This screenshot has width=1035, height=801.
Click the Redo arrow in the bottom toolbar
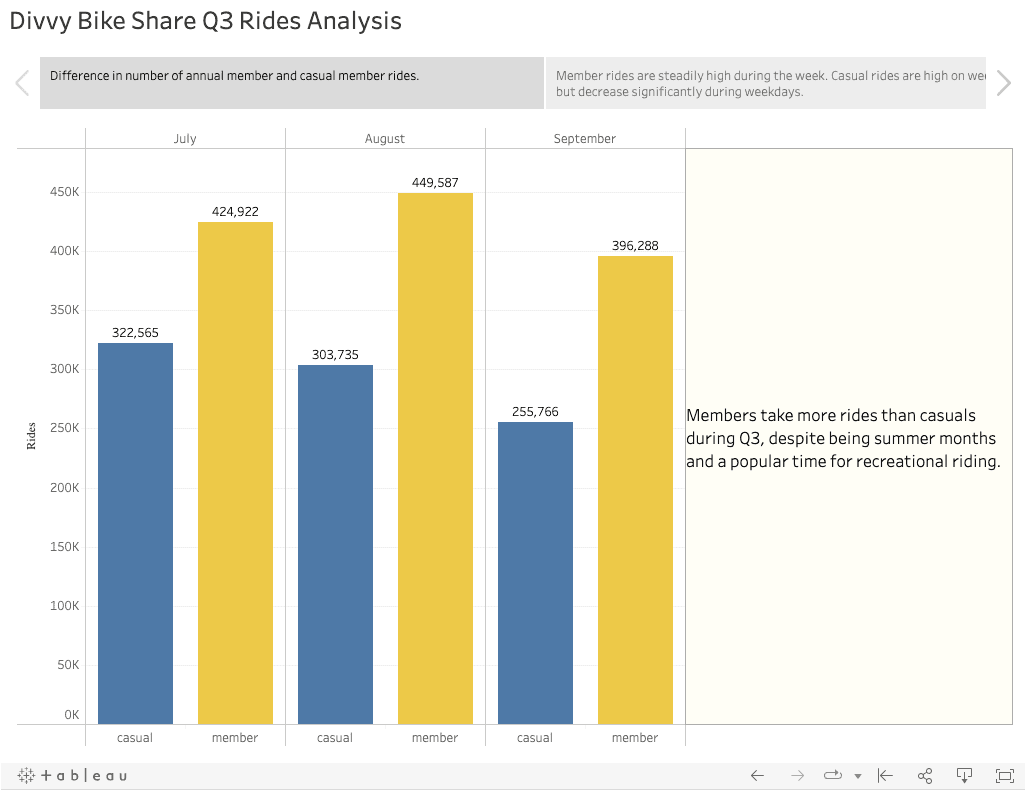pos(797,775)
